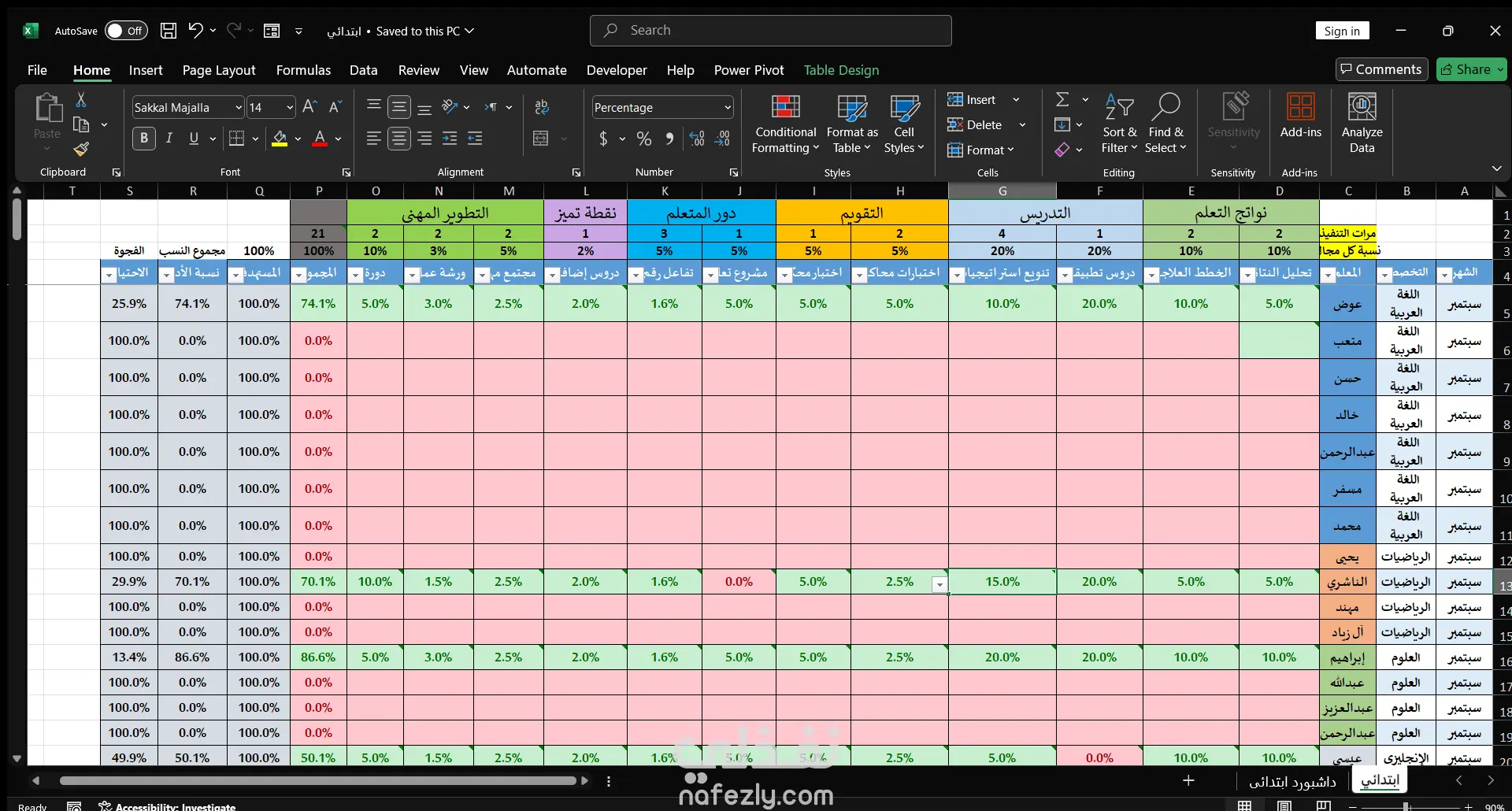Toggle Center horizontal alignment
The height and width of the screenshot is (811, 1512).
click(x=399, y=139)
